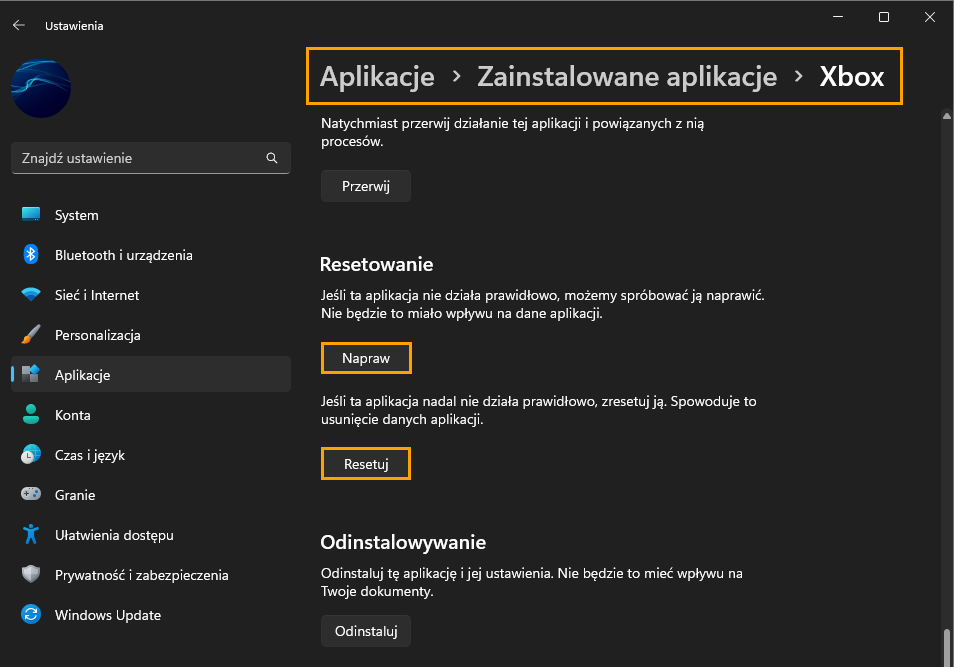954x667 pixels.
Task: Click the paintbrush Personalizacja icon
Action: coord(31,334)
